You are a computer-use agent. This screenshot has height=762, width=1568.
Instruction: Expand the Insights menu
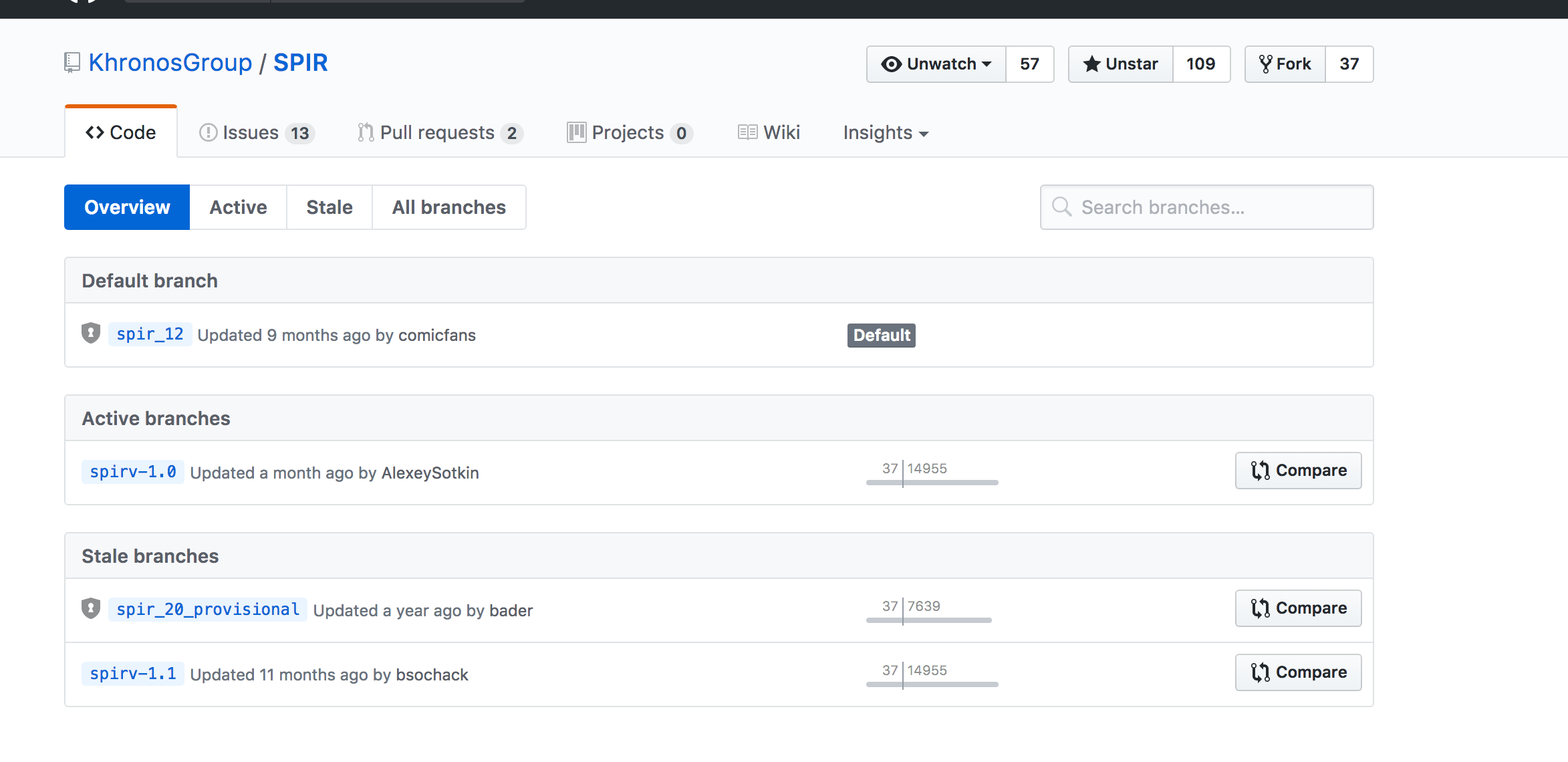[x=886, y=132]
